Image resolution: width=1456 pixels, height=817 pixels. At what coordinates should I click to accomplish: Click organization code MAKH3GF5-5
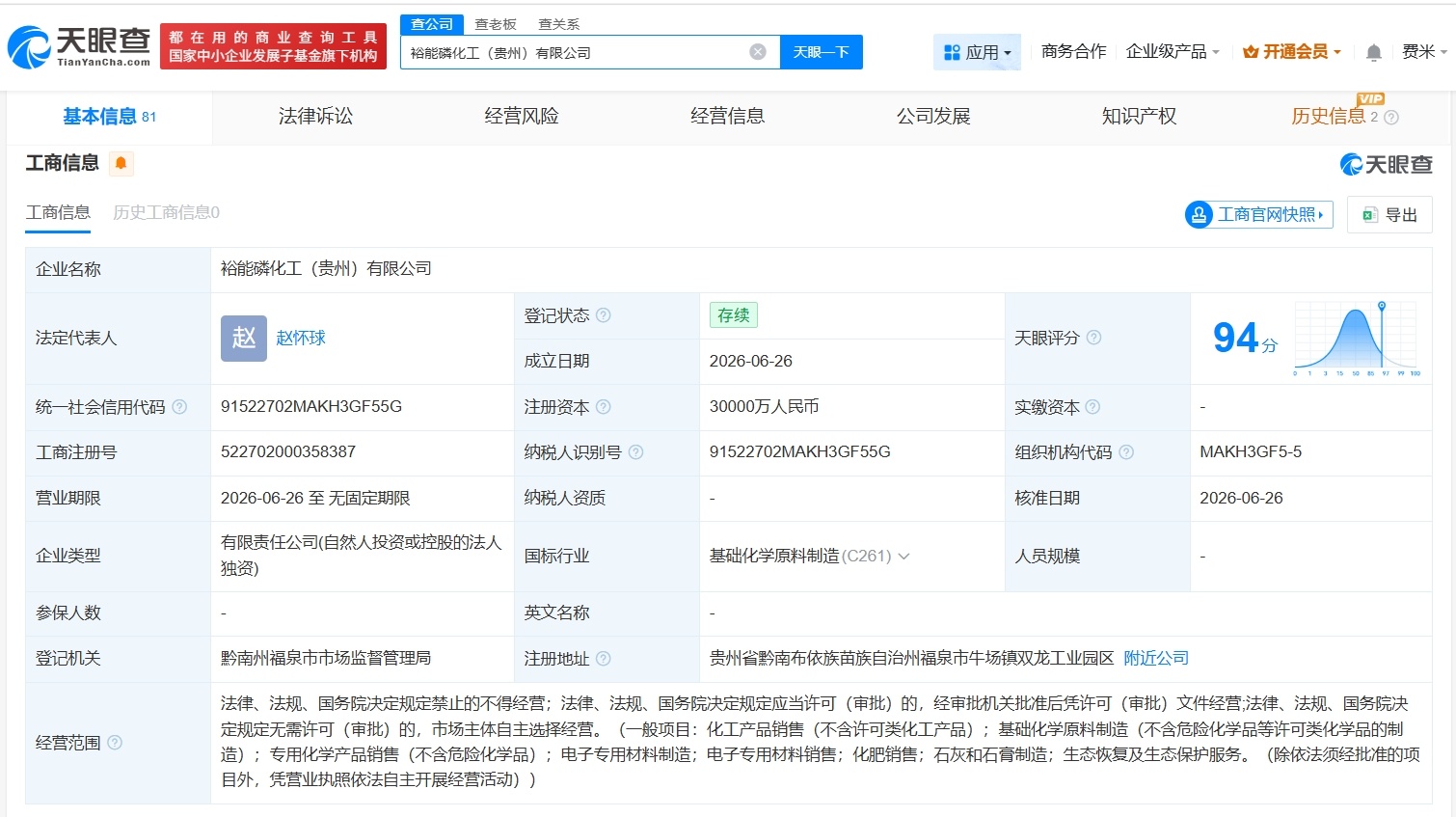(1251, 452)
